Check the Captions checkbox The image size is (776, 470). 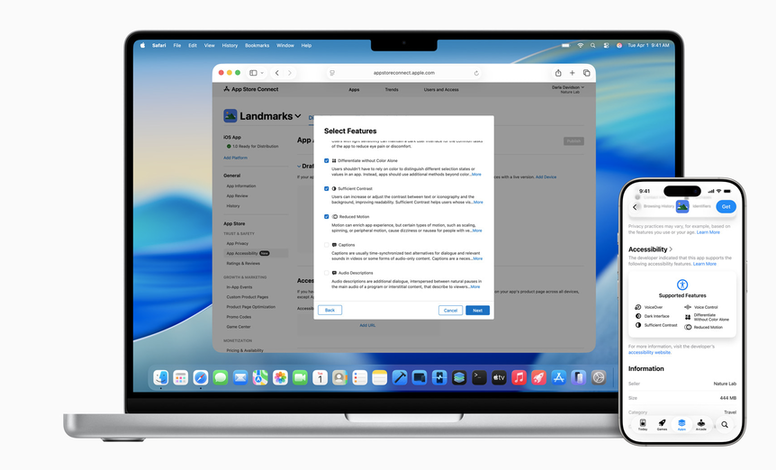point(326,245)
